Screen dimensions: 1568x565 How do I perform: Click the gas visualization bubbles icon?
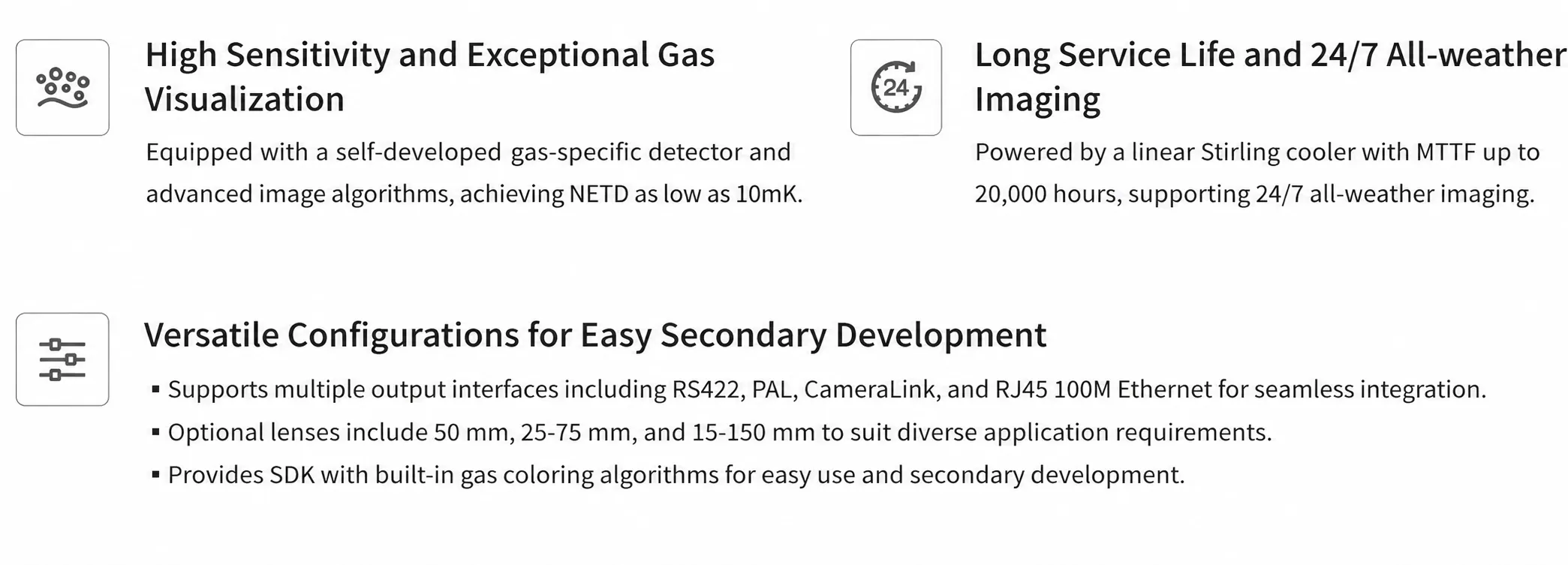[62, 88]
